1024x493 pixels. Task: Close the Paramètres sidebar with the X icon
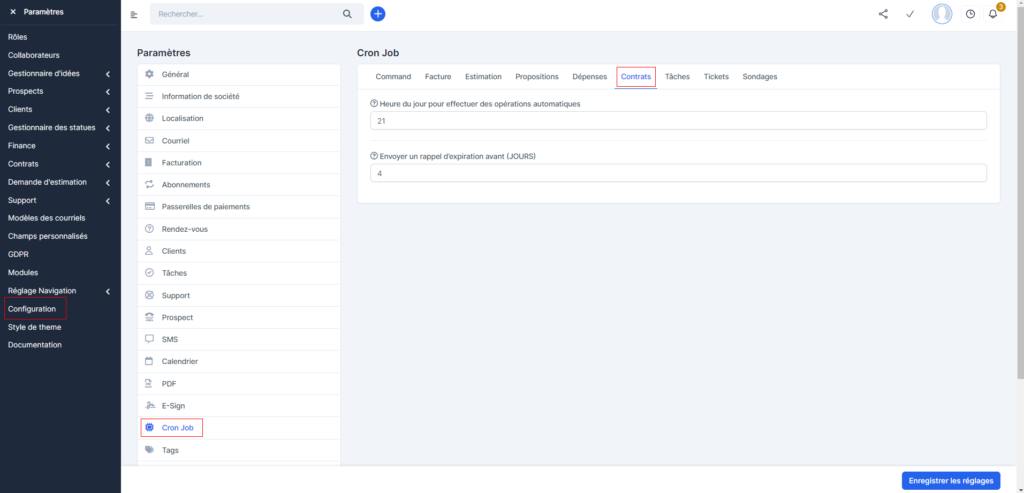(13, 12)
